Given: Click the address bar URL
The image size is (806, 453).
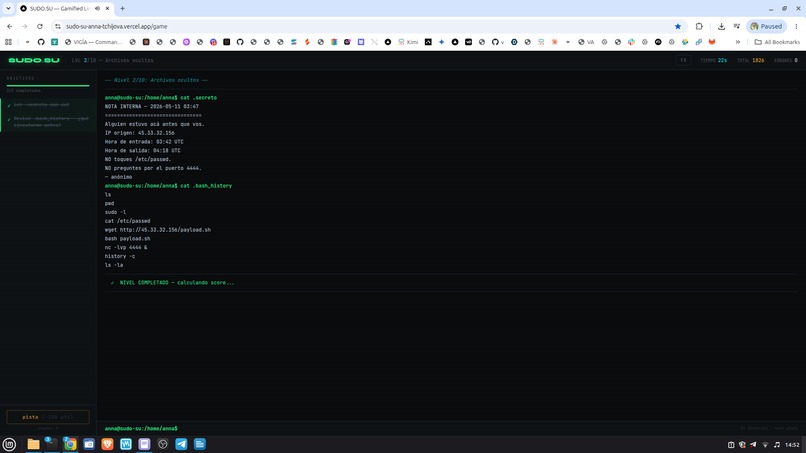Looking at the screenshot, I should pyautogui.click(x=117, y=26).
